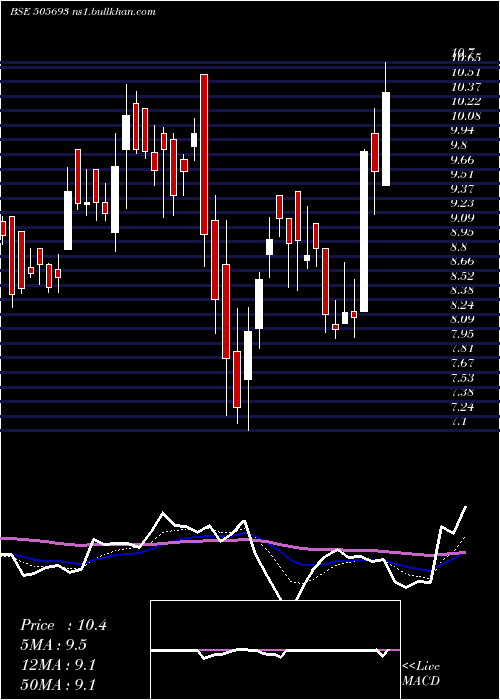This screenshot has width=500, height=700.
Task: Click the Price : 10.4 readout
Action: click(63, 625)
